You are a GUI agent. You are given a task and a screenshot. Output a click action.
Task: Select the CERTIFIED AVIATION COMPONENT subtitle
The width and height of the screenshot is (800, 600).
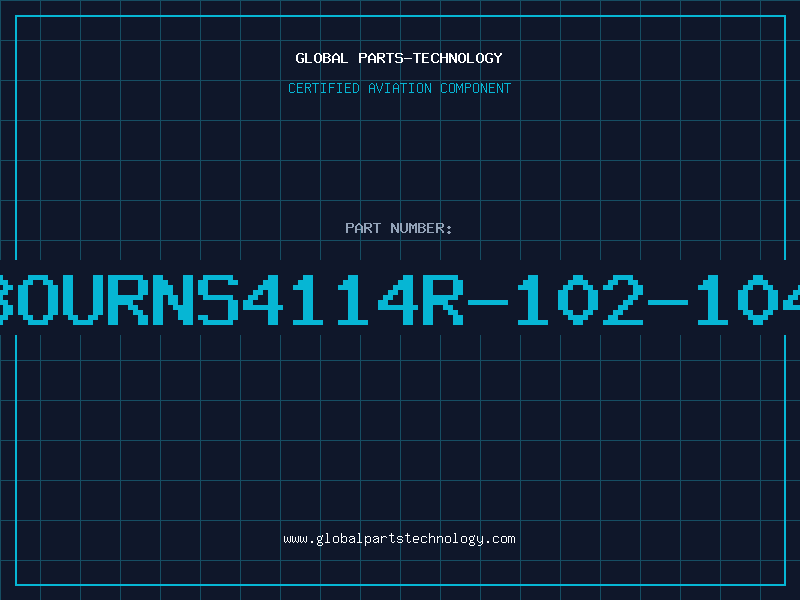click(x=399, y=88)
